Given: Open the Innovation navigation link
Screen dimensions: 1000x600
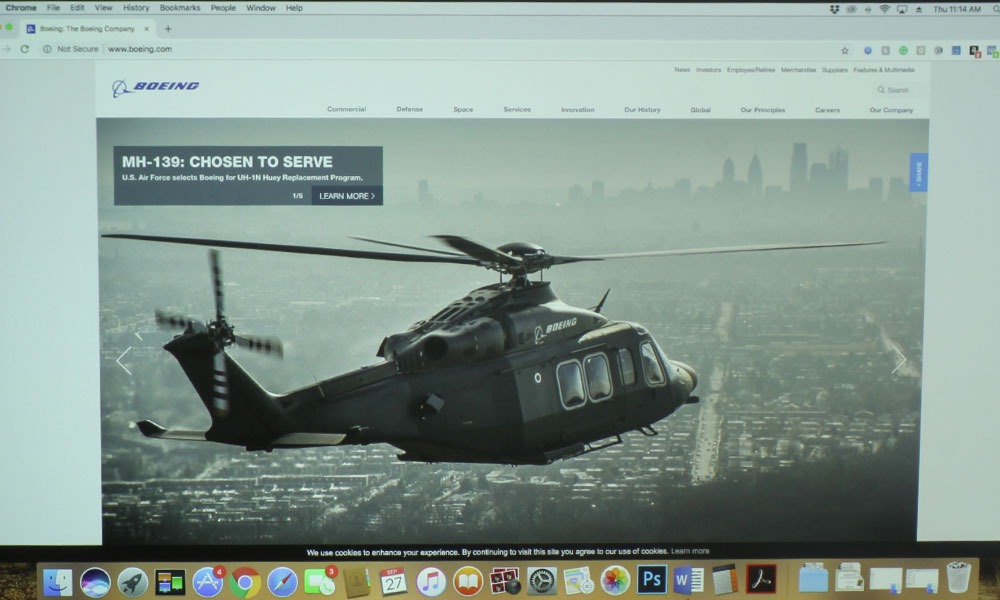Looking at the screenshot, I should 577,110.
